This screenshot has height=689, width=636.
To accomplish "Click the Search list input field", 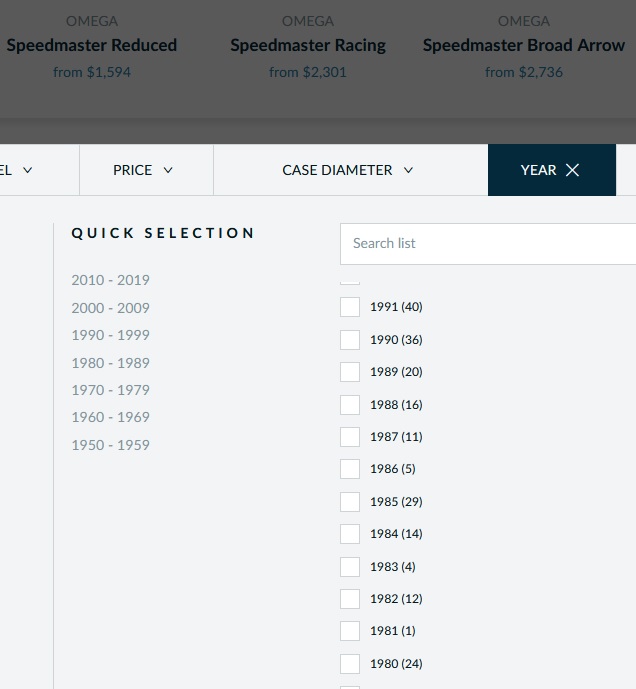I will point(490,243).
